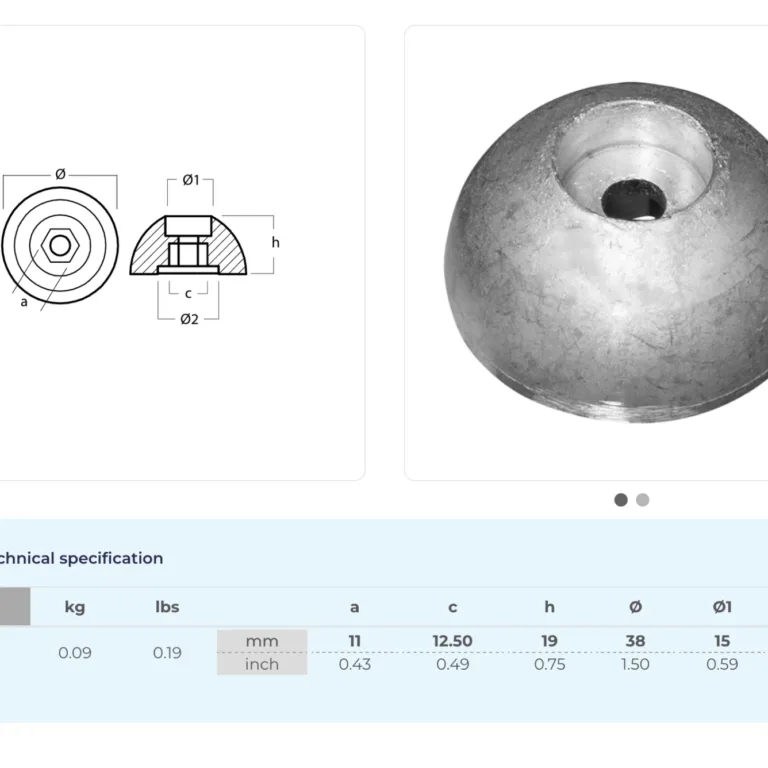Click the Ø column header in the table
The image size is (768, 768).
point(635,607)
